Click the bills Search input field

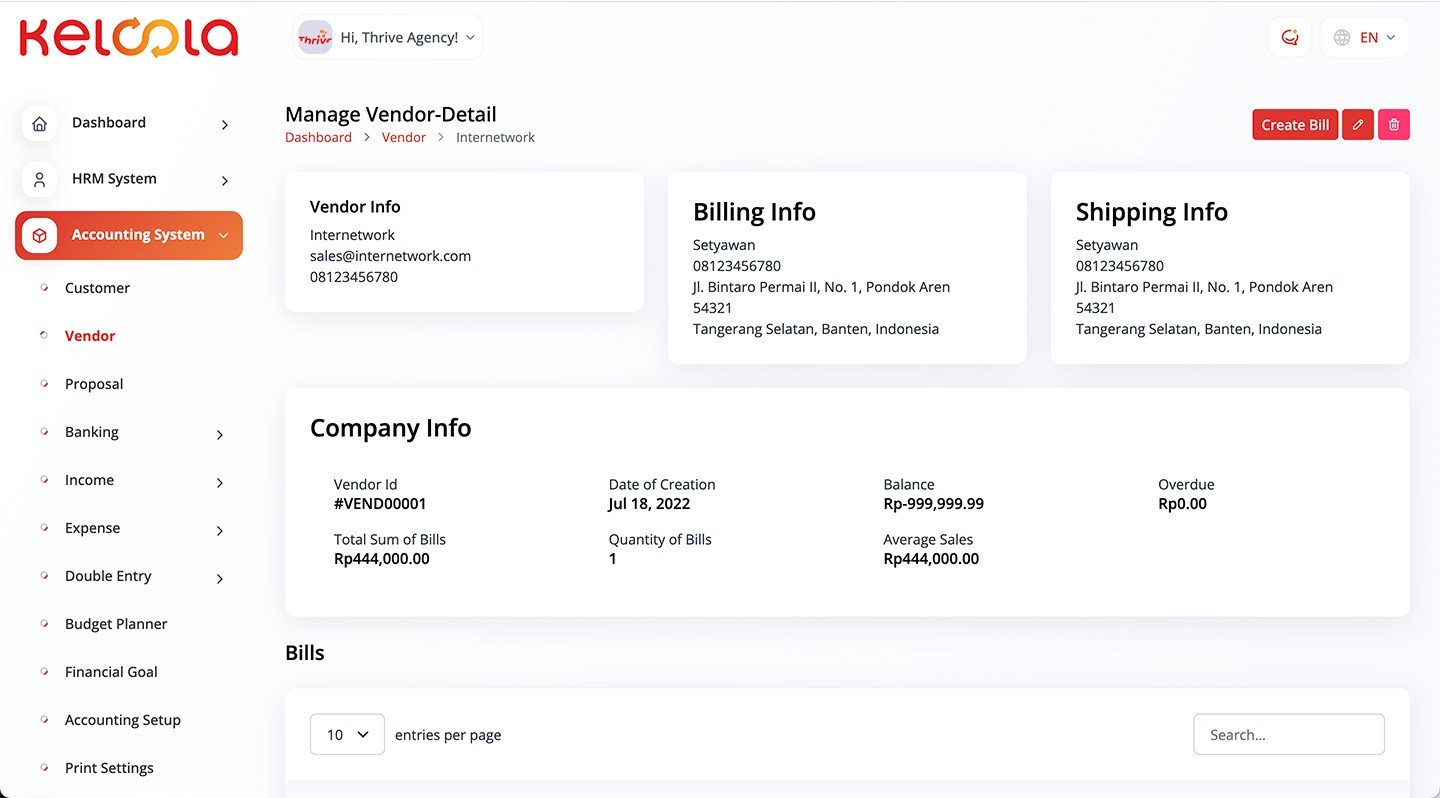(x=1288, y=735)
